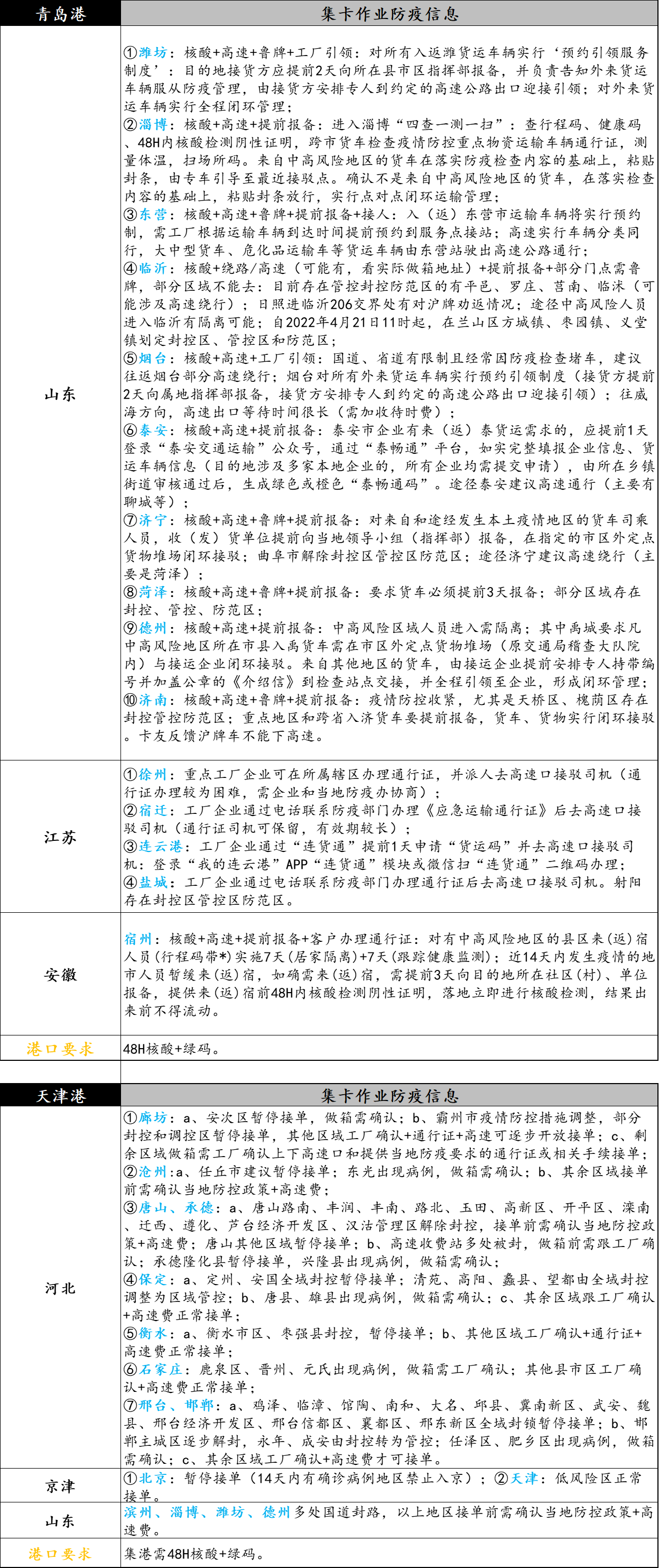This screenshot has height=1568, width=659.
Task: Click the 天津港 header cell
Action: point(60,1096)
